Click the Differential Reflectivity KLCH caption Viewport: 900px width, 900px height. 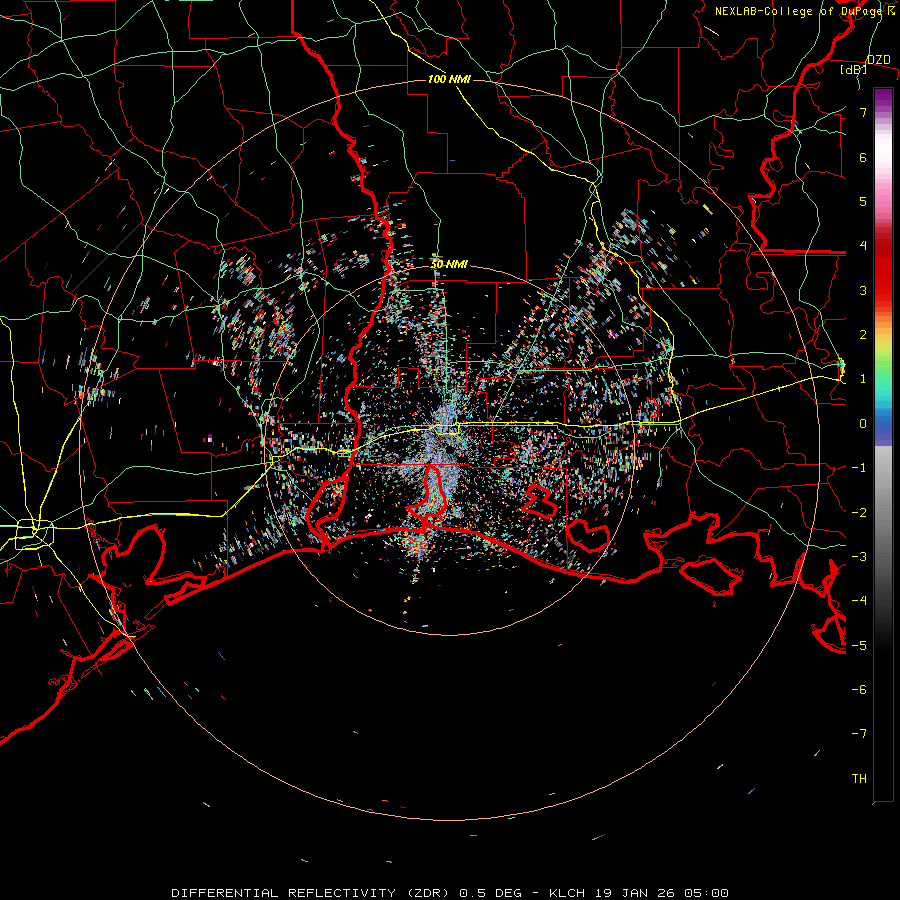(x=450, y=893)
